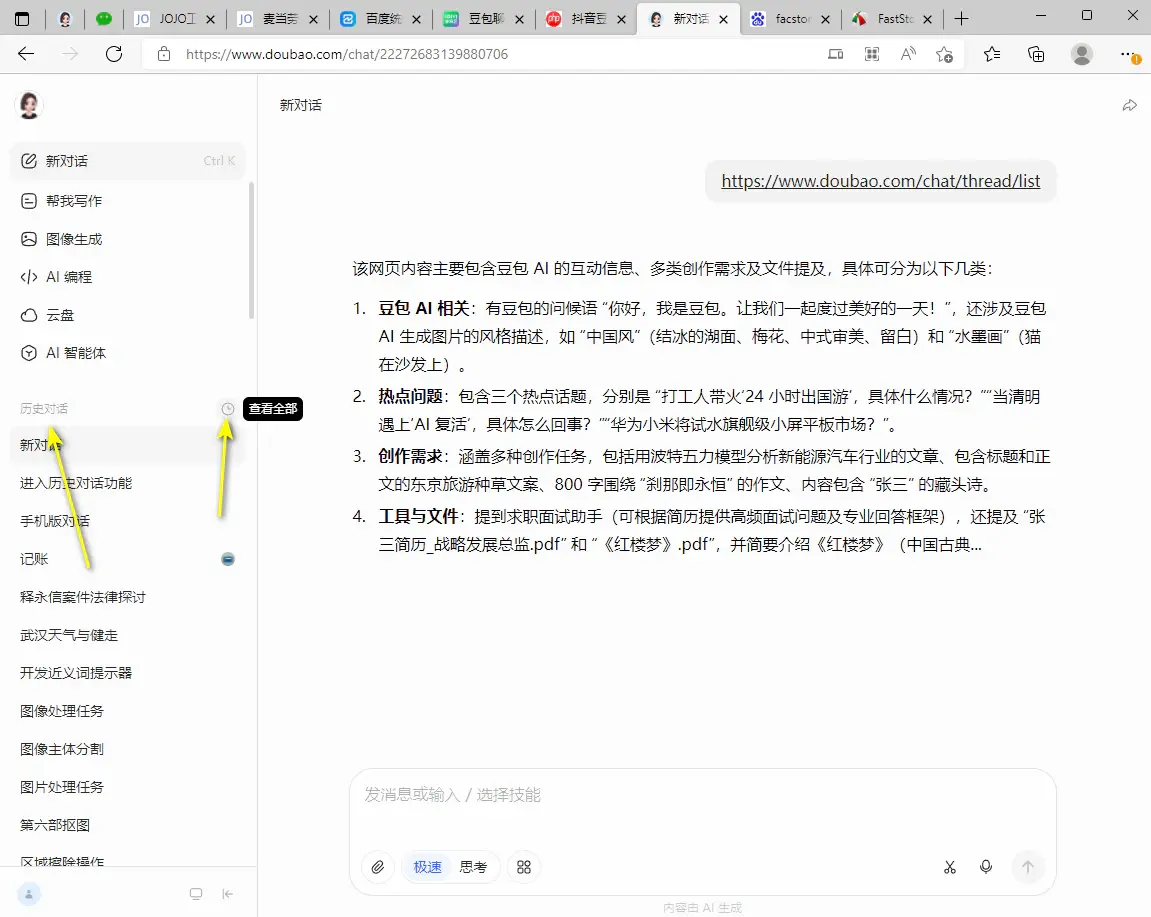Open the doubao.com/chat/thread/list link
The height and width of the screenshot is (917, 1151).
tap(880, 181)
